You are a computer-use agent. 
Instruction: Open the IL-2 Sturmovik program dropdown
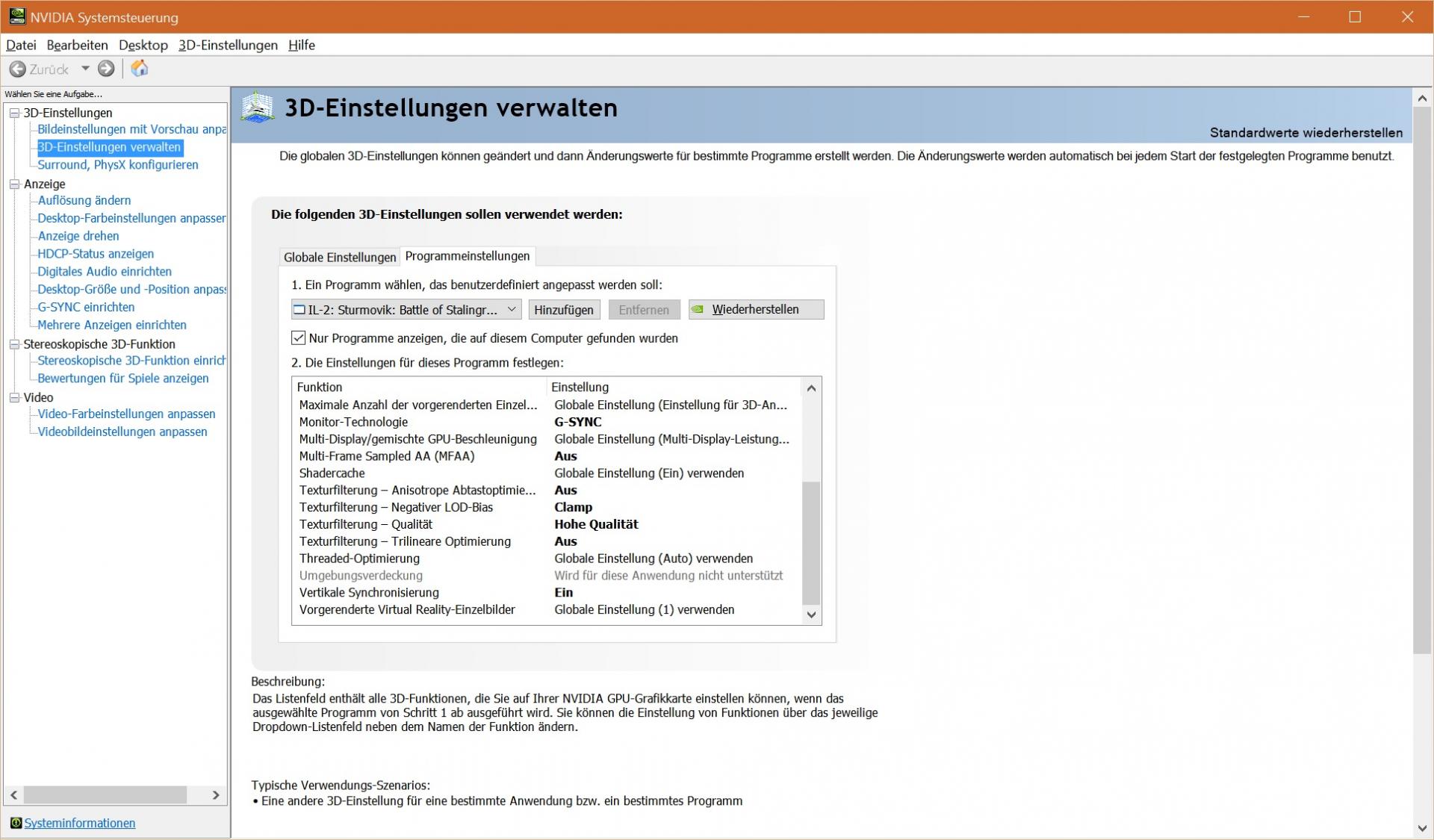512,309
